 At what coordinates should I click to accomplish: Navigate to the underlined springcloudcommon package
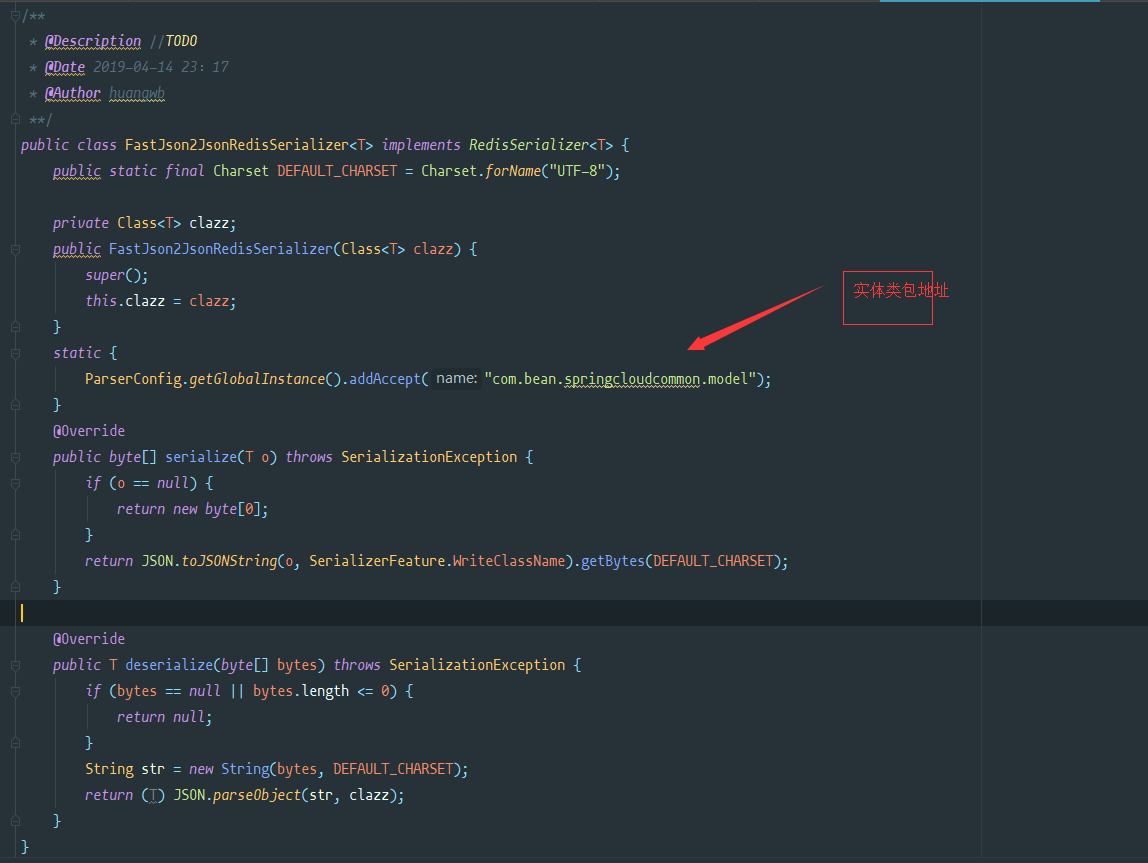tap(631, 378)
